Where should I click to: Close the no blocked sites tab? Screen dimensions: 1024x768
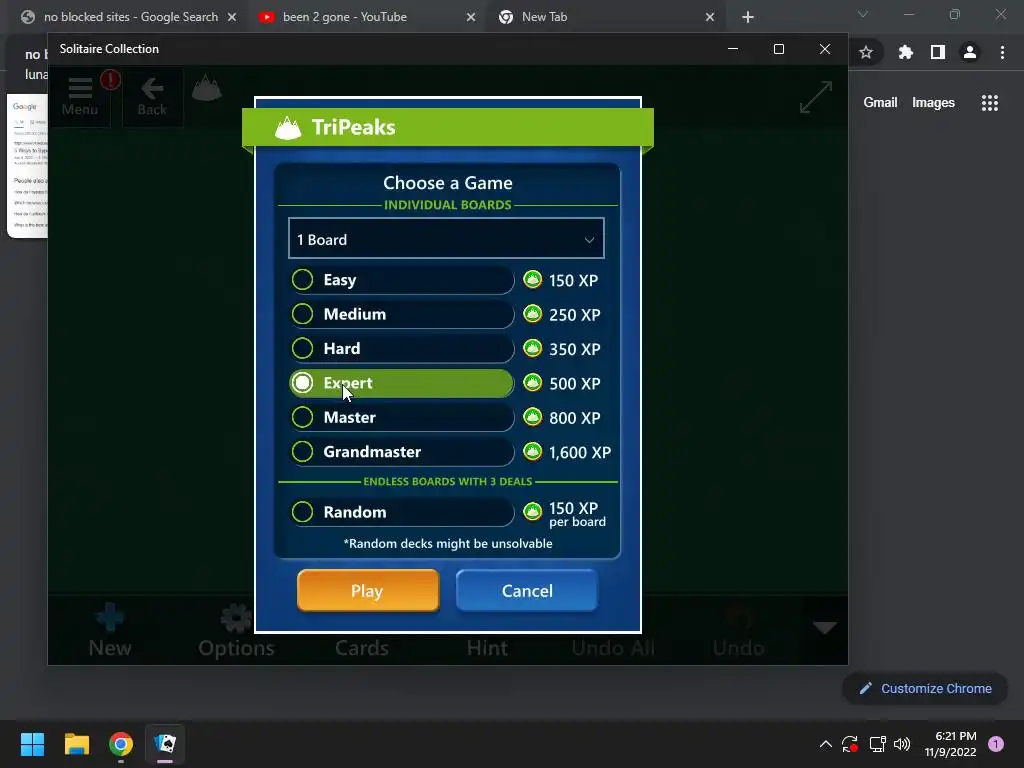tap(232, 17)
